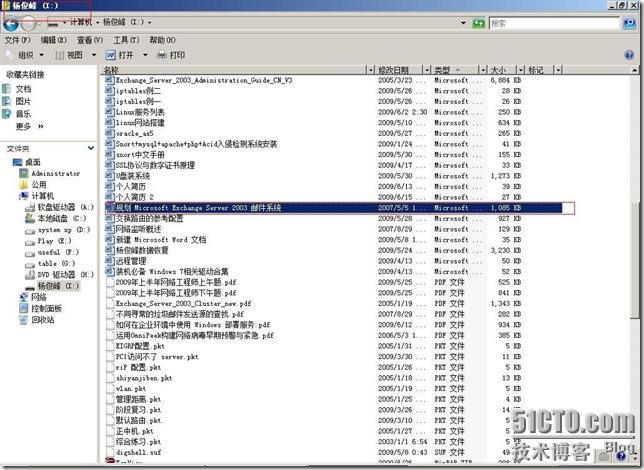Select Administrator folder in tree
Screen dimensions: 644x470
coord(56,173)
